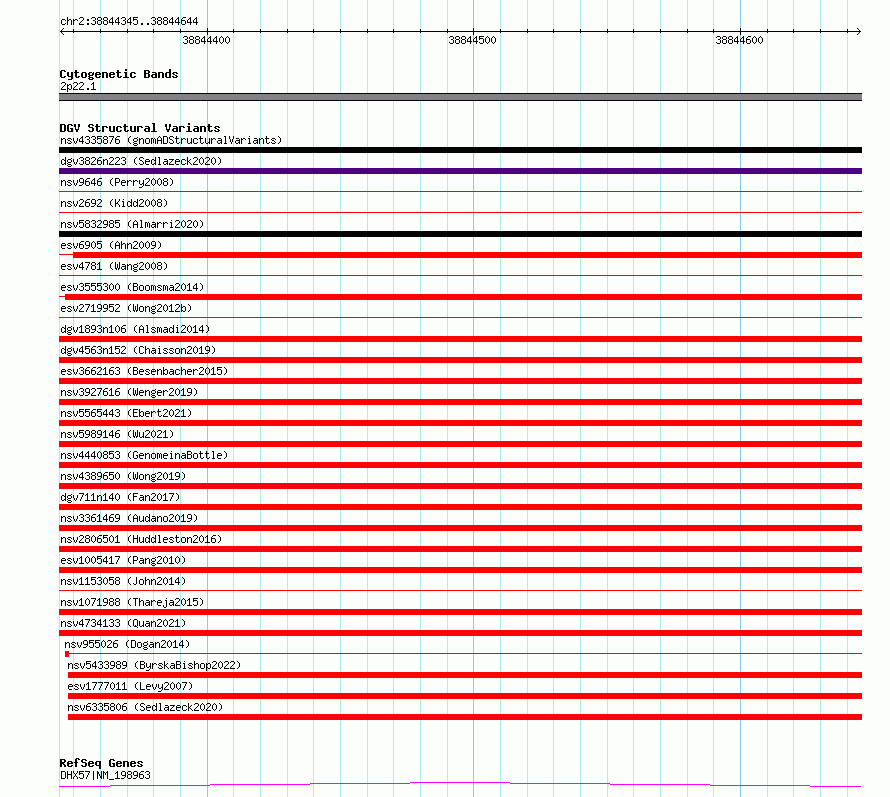Image resolution: width=890 pixels, height=797 pixels.
Task: Open variant nsv4389650 (Wong2019)
Action: point(123,476)
